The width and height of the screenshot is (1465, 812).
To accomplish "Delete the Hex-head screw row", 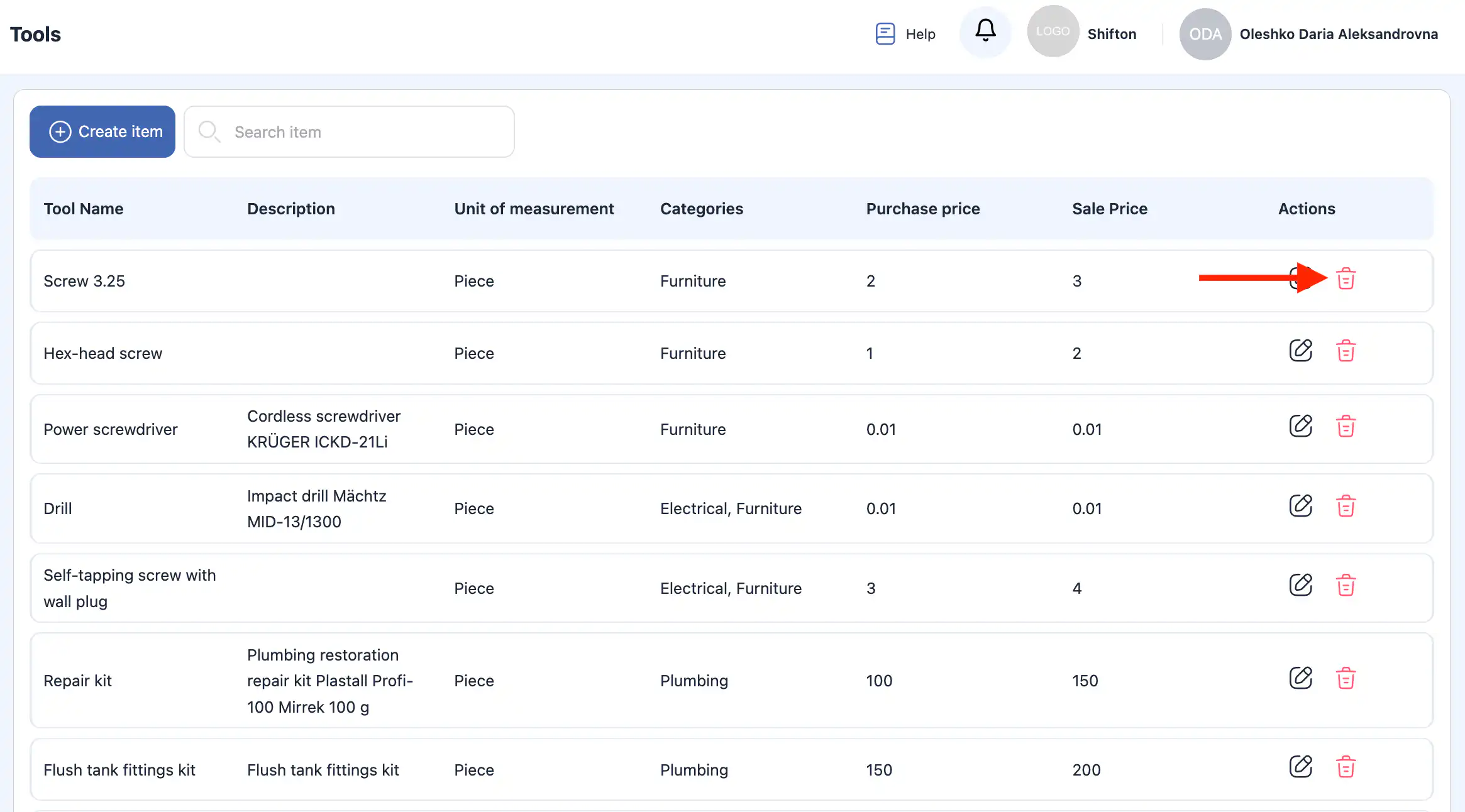I will [x=1346, y=351].
